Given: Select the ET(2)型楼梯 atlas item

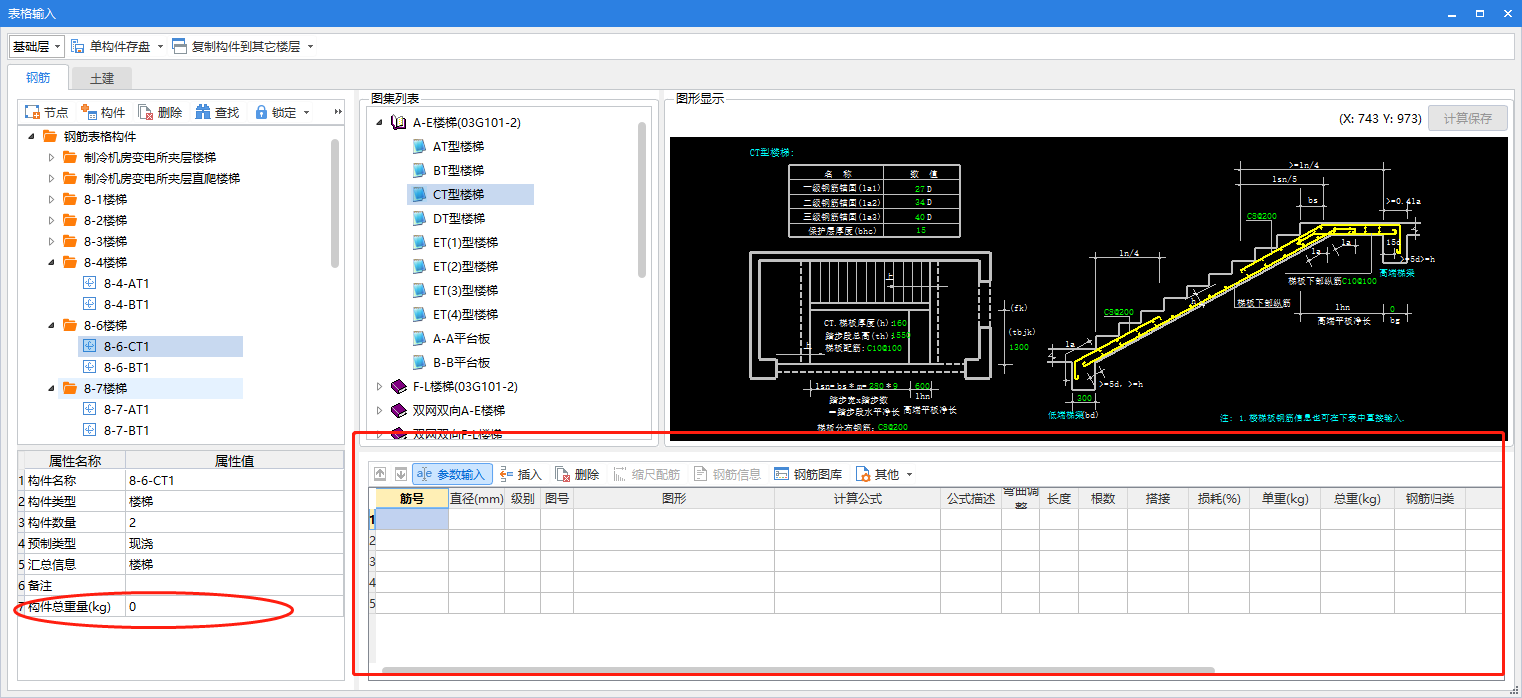Looking at the screenshot, I should 465,266.
